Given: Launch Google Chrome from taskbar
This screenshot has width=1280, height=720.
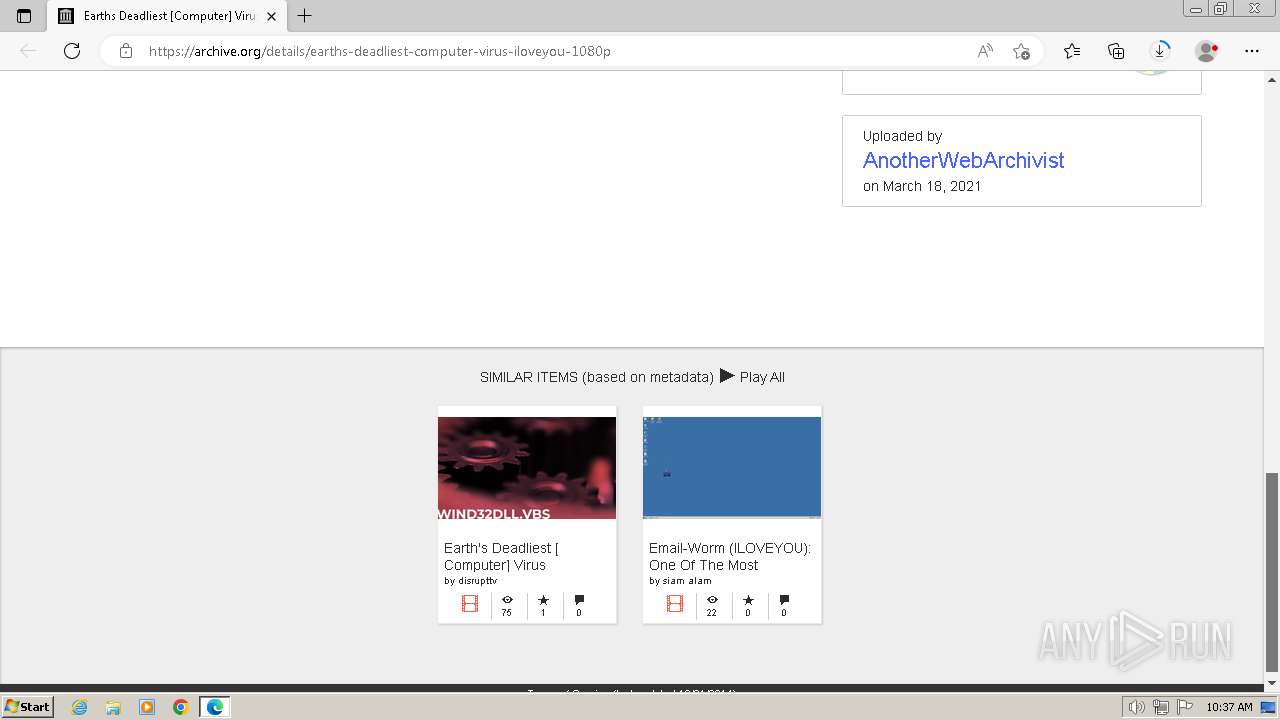Looking at the screenshot, I should (x=181, y=707).
